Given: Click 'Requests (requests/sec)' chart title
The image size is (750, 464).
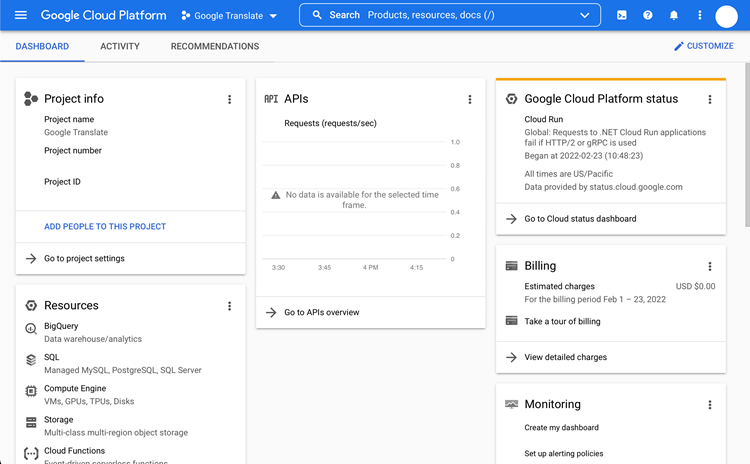Looking at the screenshot, I should [x=330, y=123].
